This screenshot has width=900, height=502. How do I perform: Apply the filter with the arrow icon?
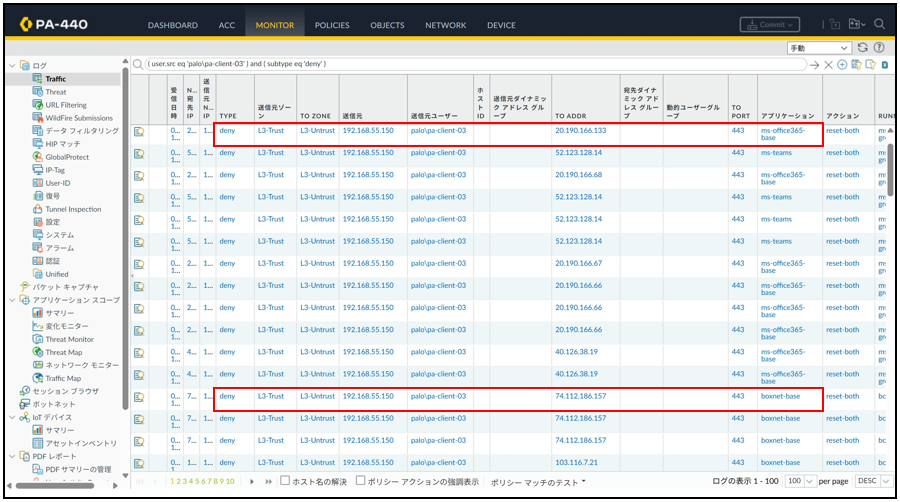814,65
